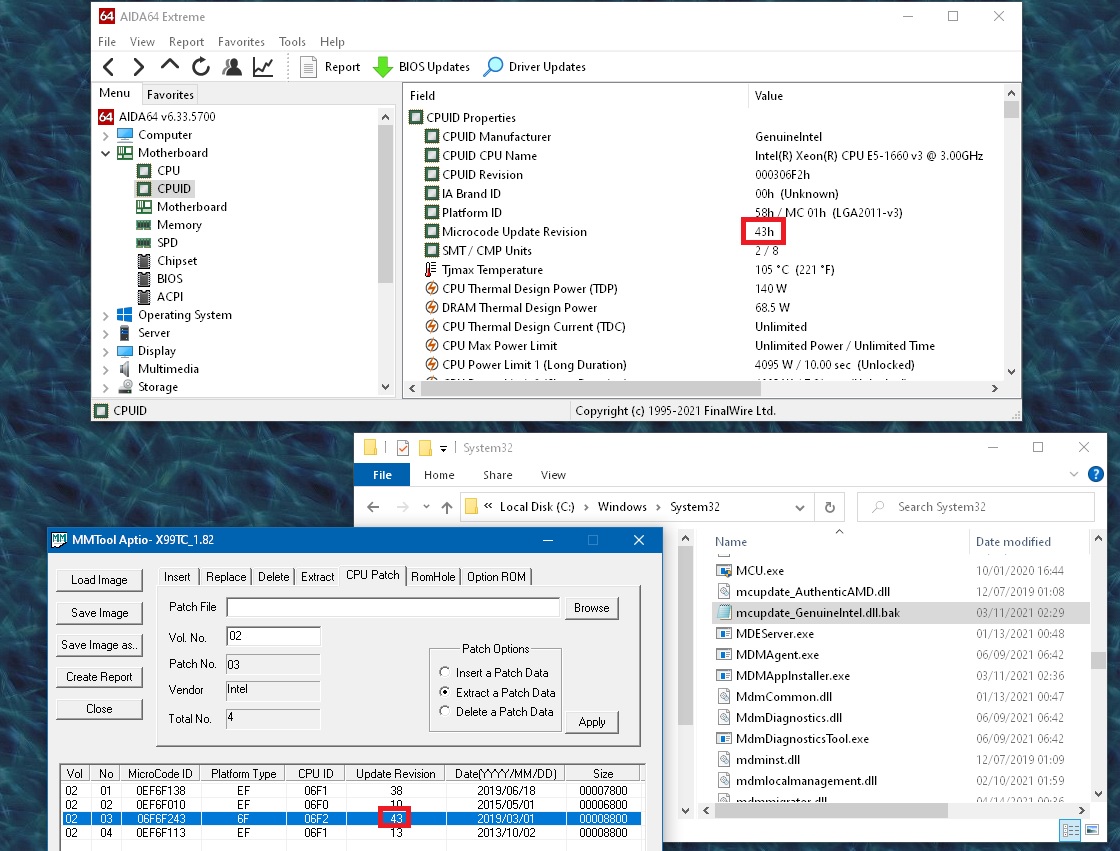This screenshot has height=851, width=1120.
Task: Click Create Report button in MMTool
Action: click(99, 677)
